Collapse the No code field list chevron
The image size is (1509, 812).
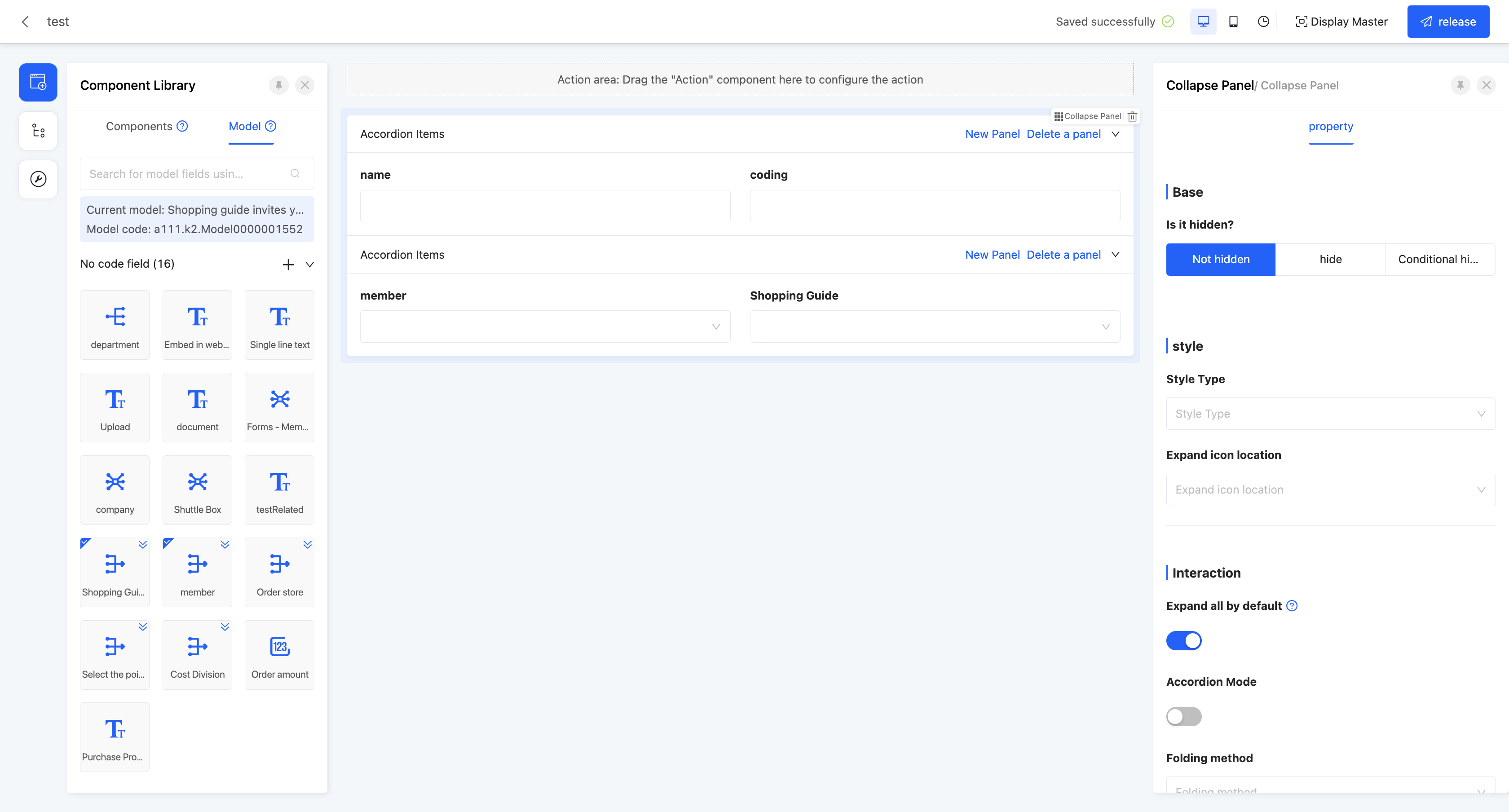coord(310,264)
